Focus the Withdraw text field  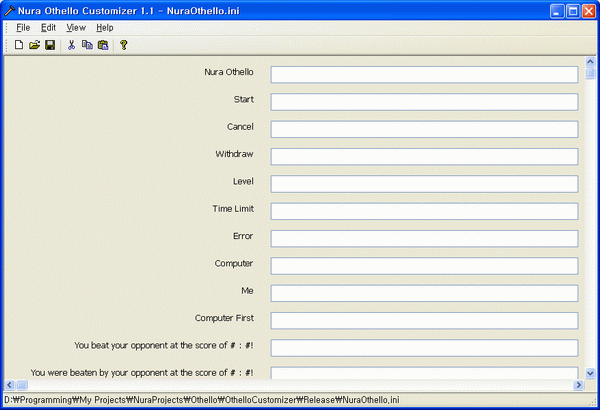[x=424, y=157]
